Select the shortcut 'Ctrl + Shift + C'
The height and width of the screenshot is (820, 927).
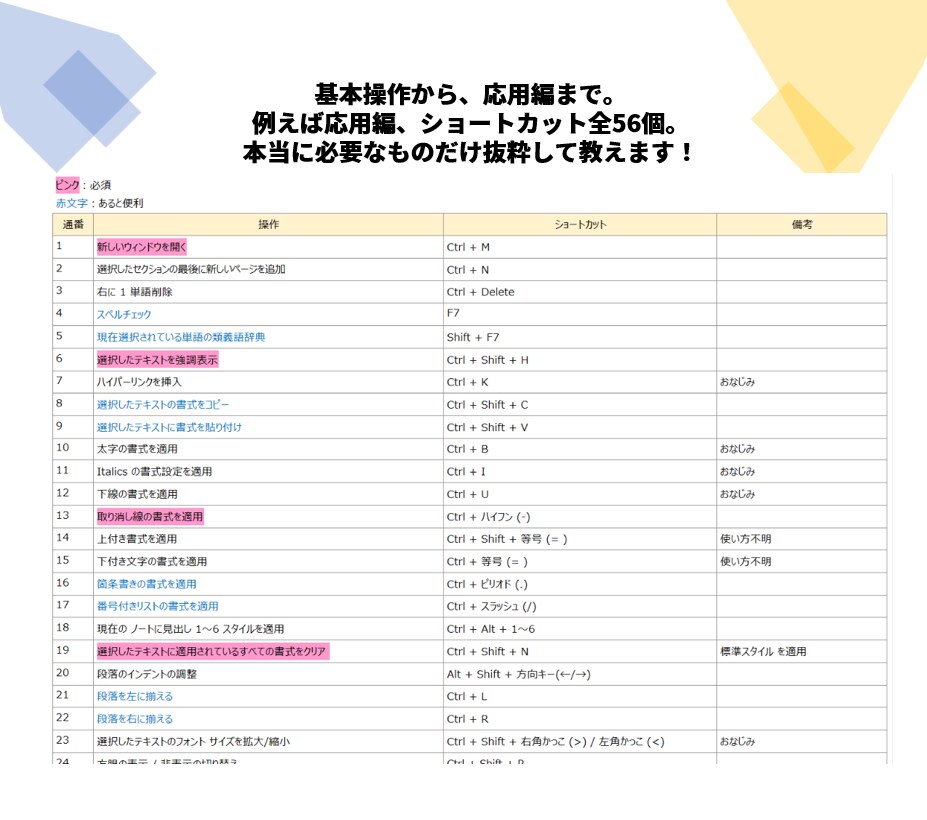pyautogui.click(x=487, y=404)
